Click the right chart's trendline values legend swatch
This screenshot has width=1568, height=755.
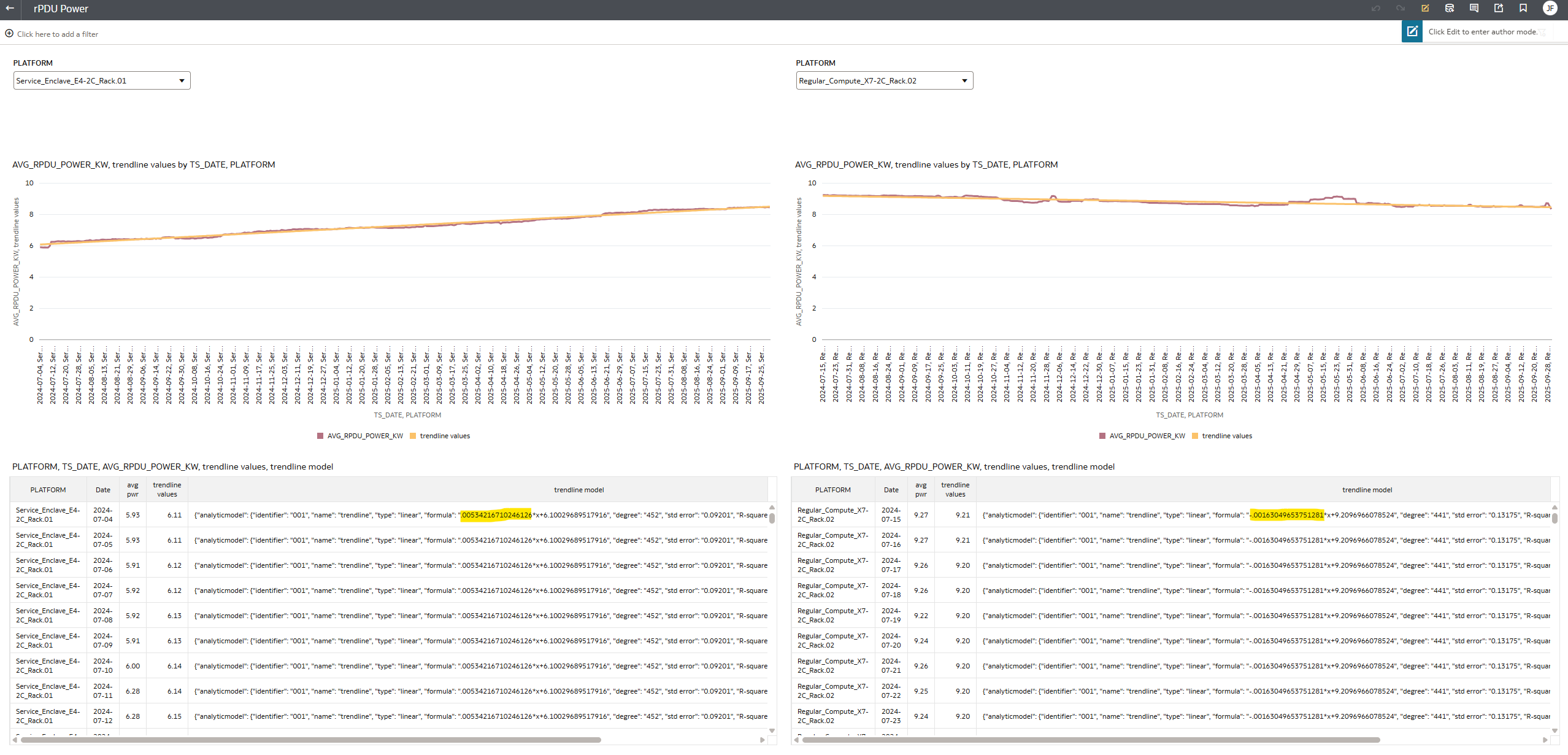tap(1195, 436)
